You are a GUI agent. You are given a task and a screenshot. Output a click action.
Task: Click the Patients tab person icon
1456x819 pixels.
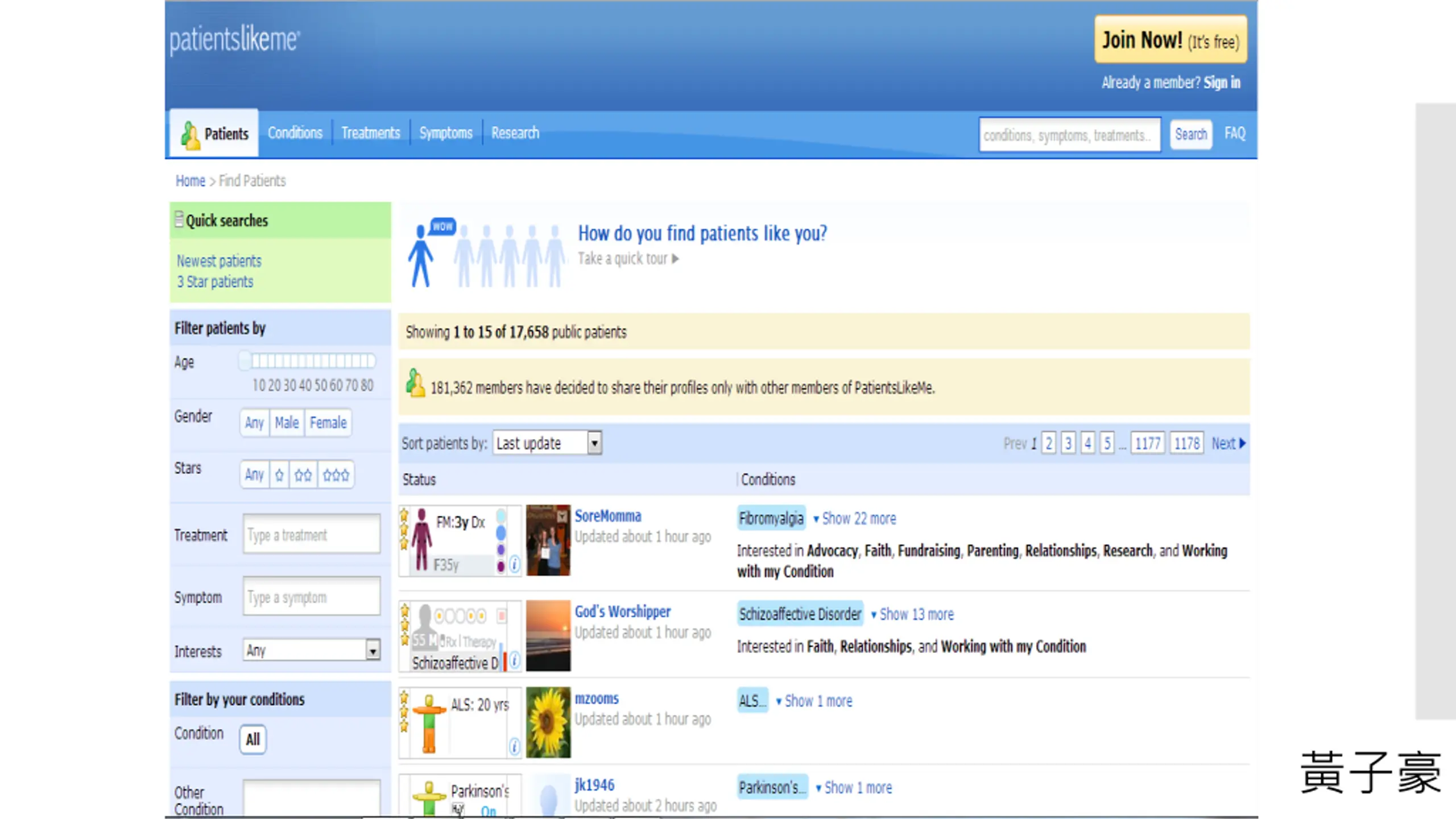tap(190, 135)
